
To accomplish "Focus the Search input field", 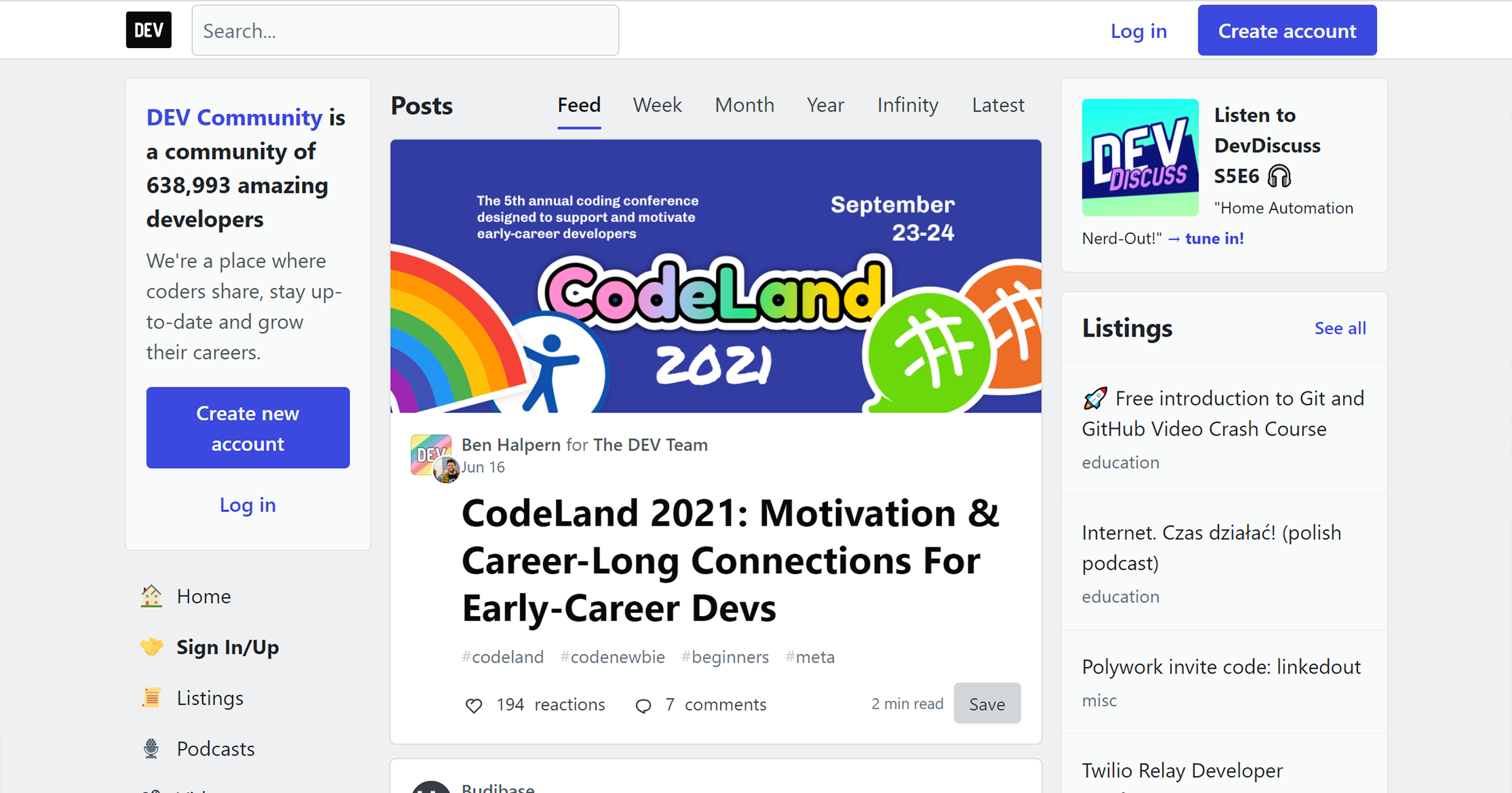I will click(405, 31).
